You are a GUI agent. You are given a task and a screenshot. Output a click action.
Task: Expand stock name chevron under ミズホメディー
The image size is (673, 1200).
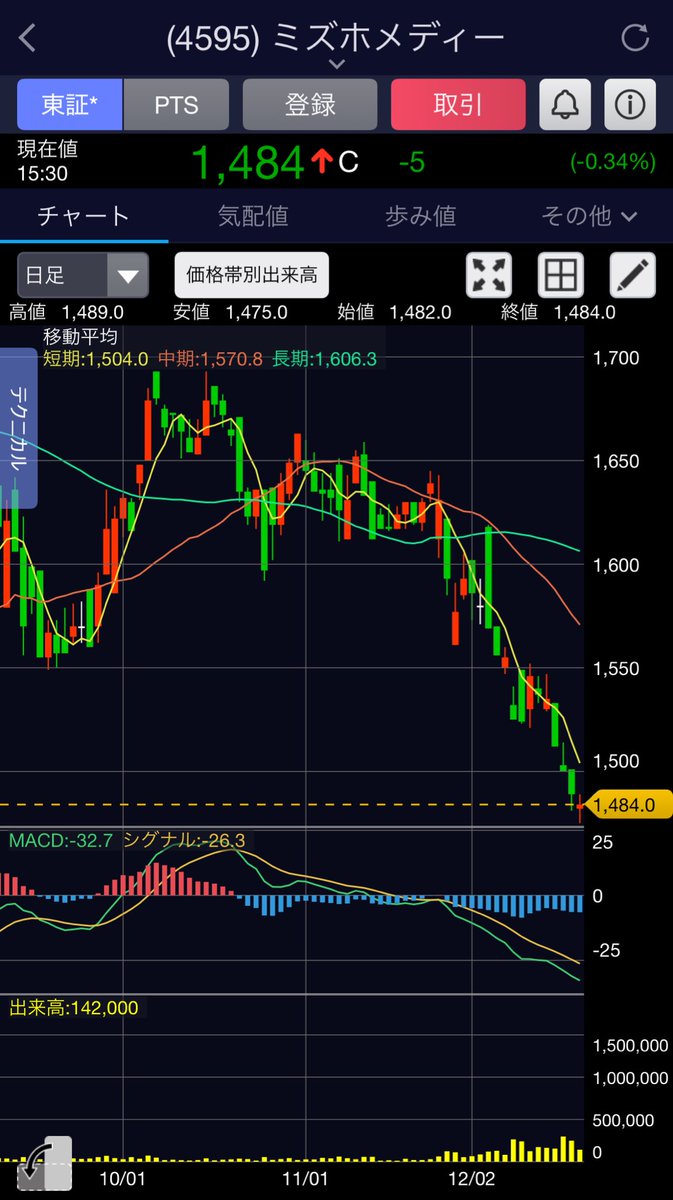337,64
